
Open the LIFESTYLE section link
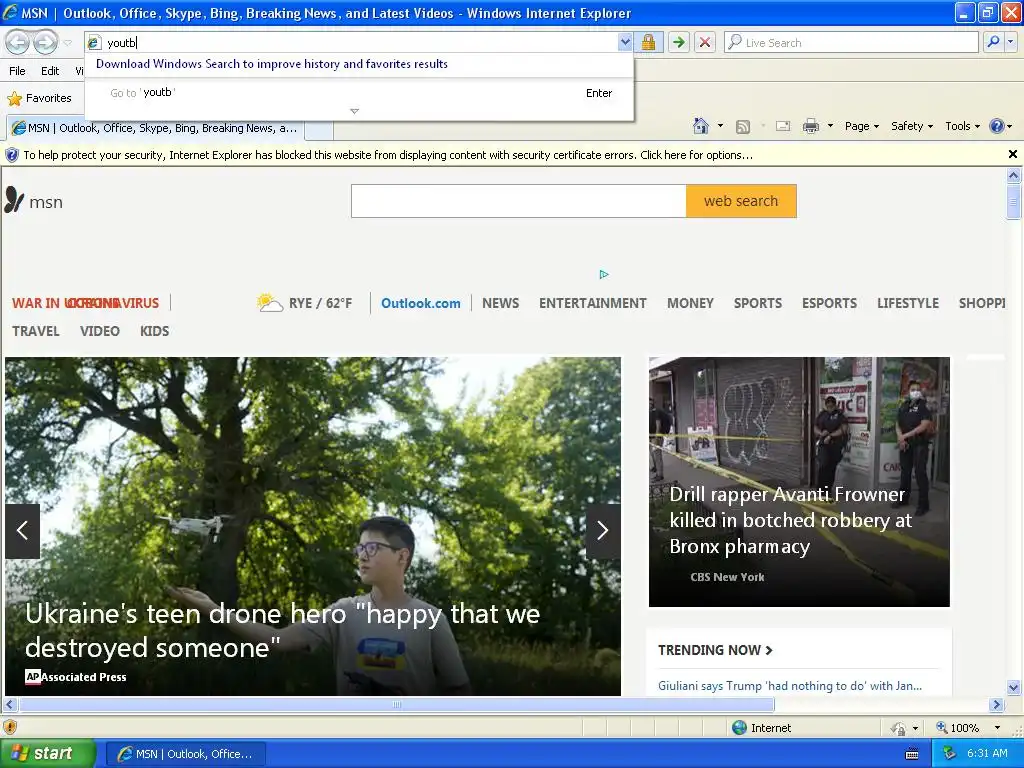908,303
